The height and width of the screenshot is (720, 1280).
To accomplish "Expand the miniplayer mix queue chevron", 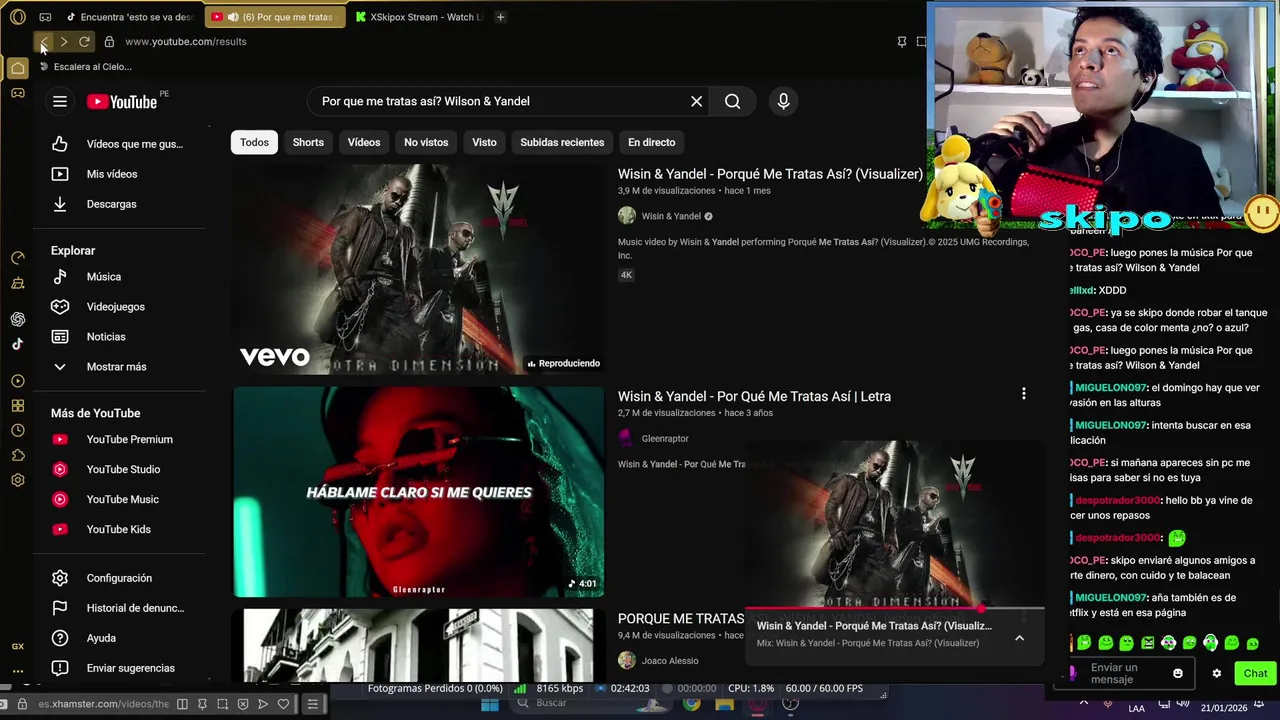I will pyautogui.click(x=1019, y=638).
